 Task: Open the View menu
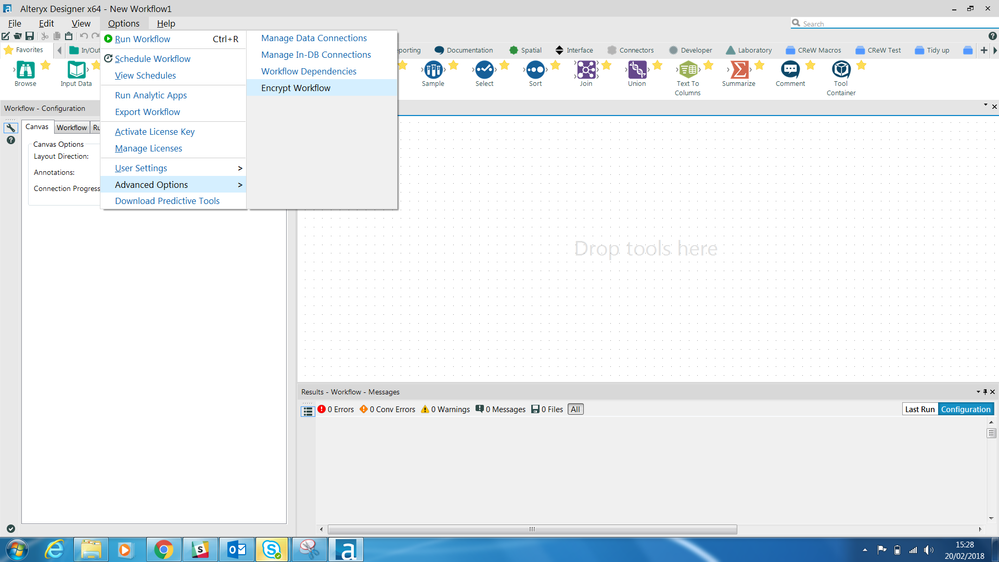tap(81, 24)
